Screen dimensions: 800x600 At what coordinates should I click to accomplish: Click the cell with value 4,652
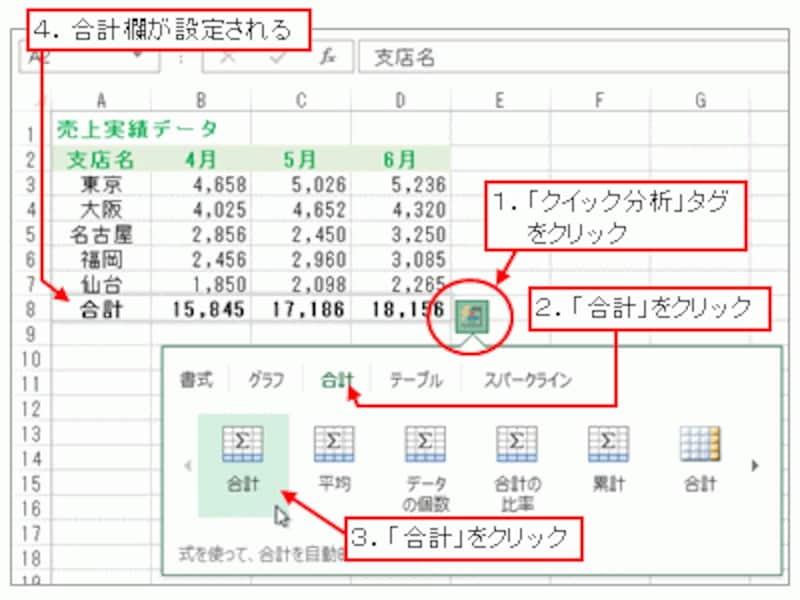coord(301,209)
